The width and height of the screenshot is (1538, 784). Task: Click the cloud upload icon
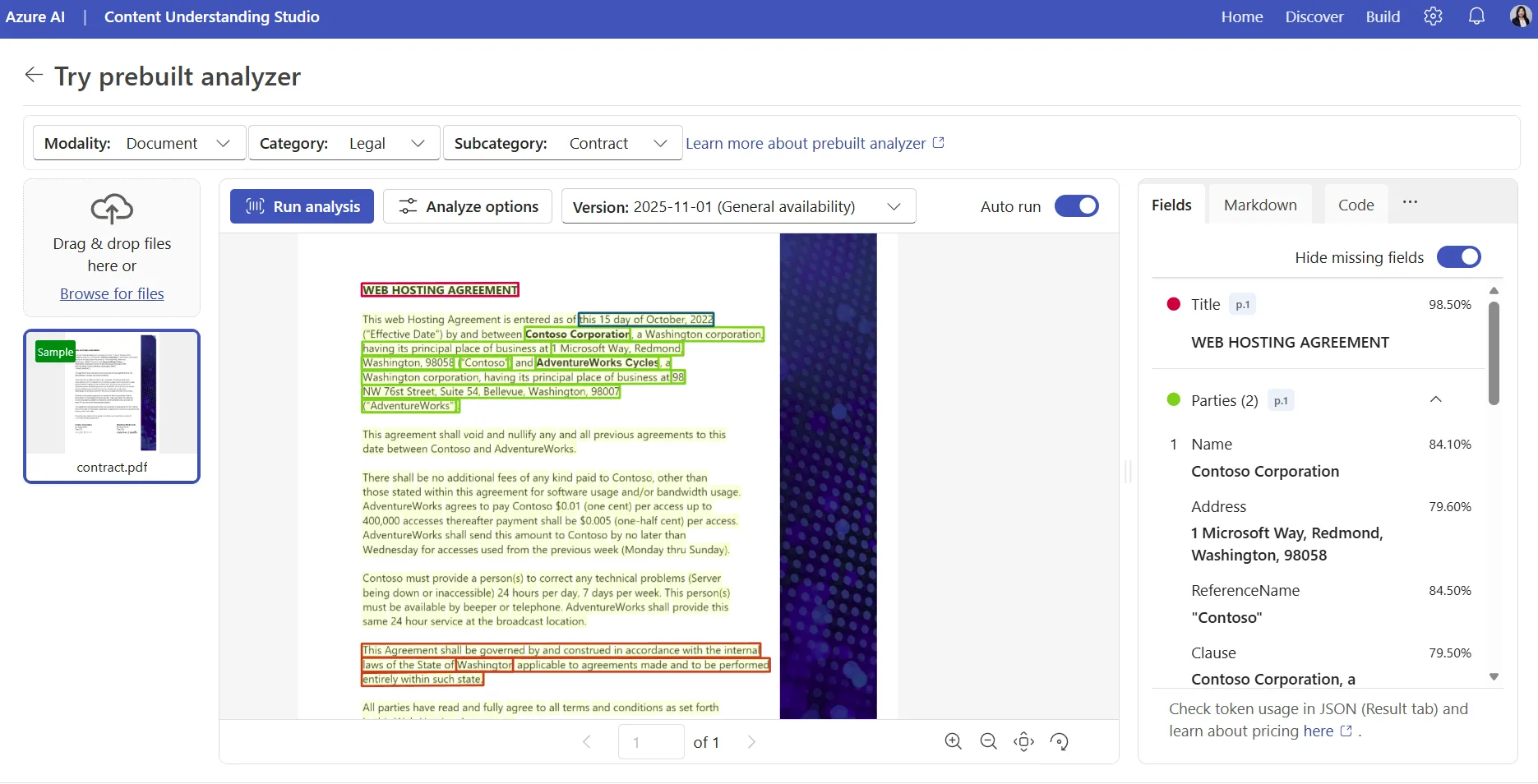pos(112,209)
